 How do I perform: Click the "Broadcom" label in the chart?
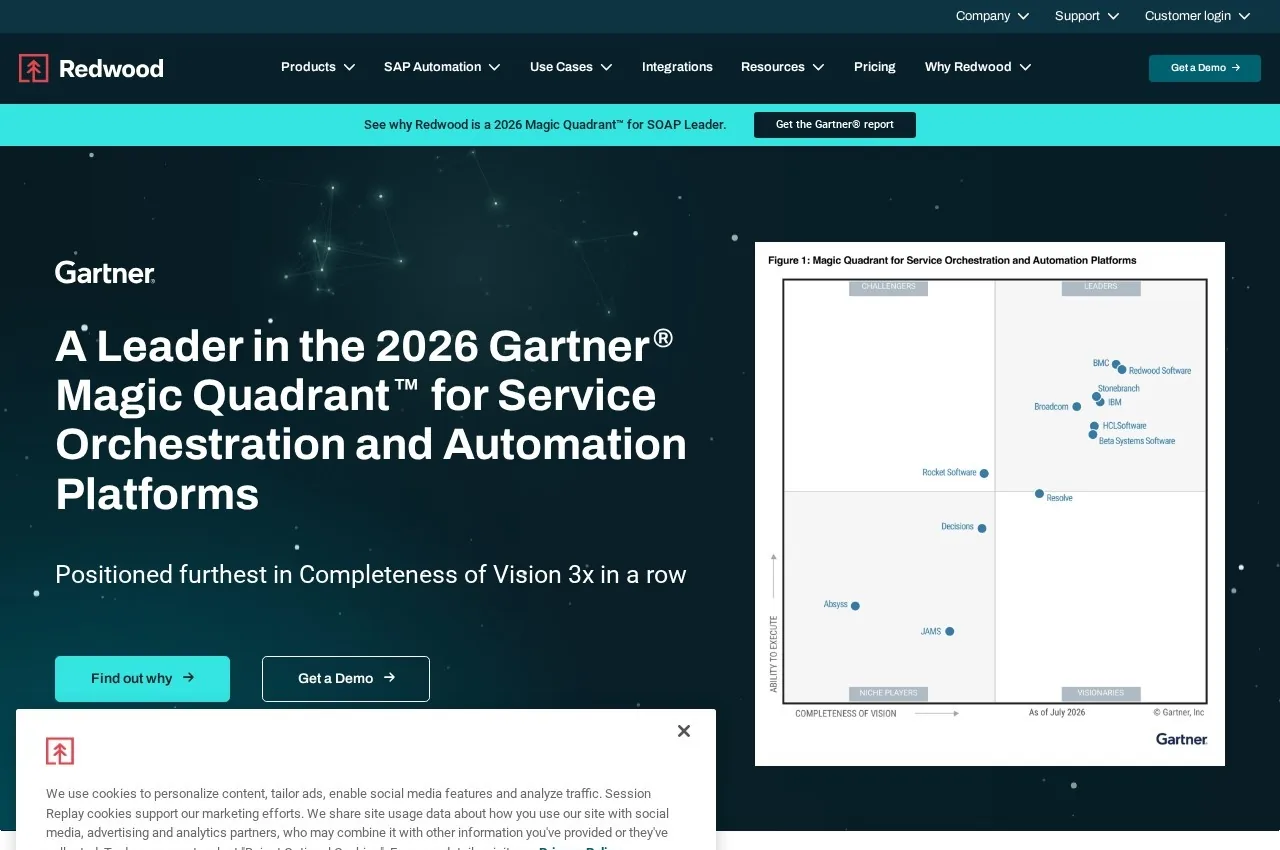click(1051, 407)
